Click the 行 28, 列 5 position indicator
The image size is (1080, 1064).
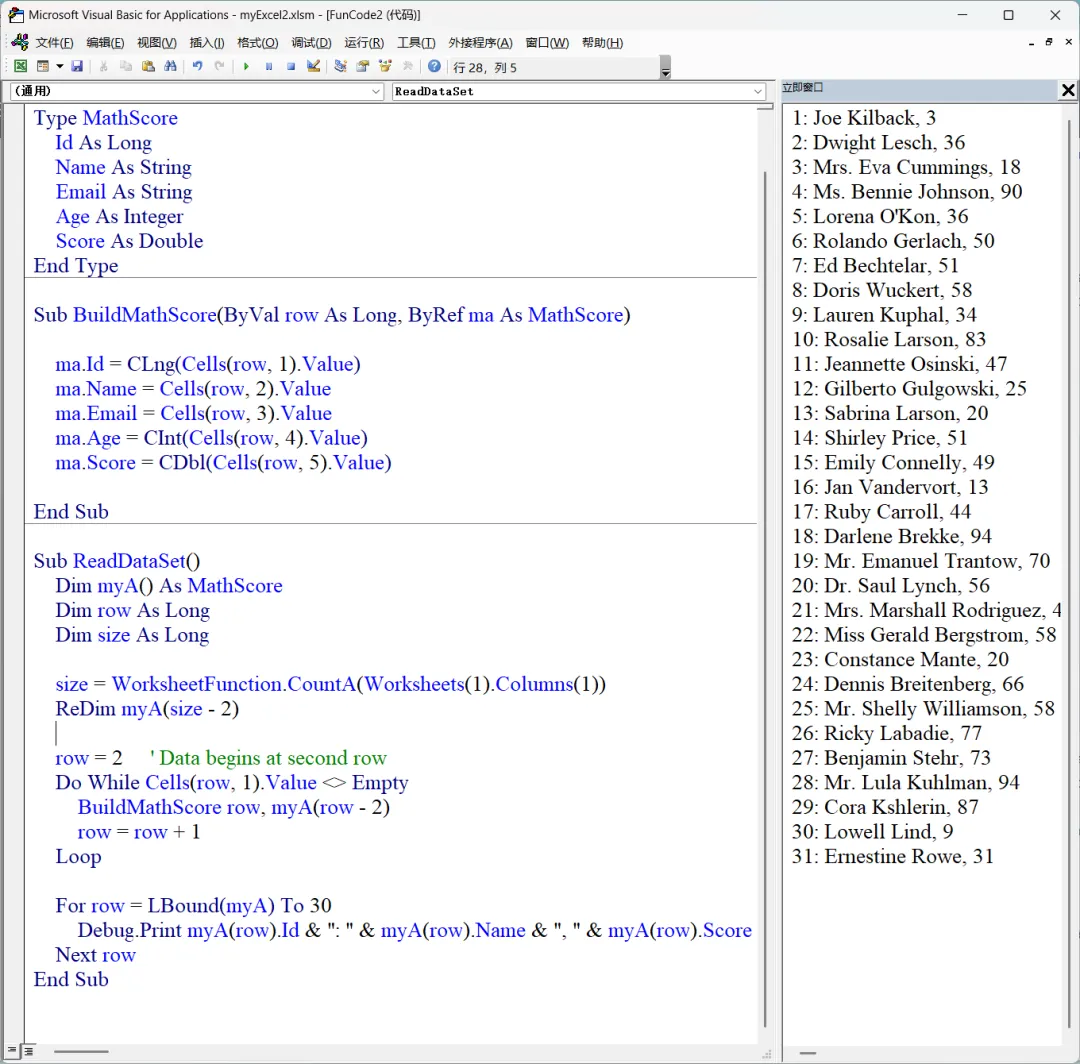point(485,67)
